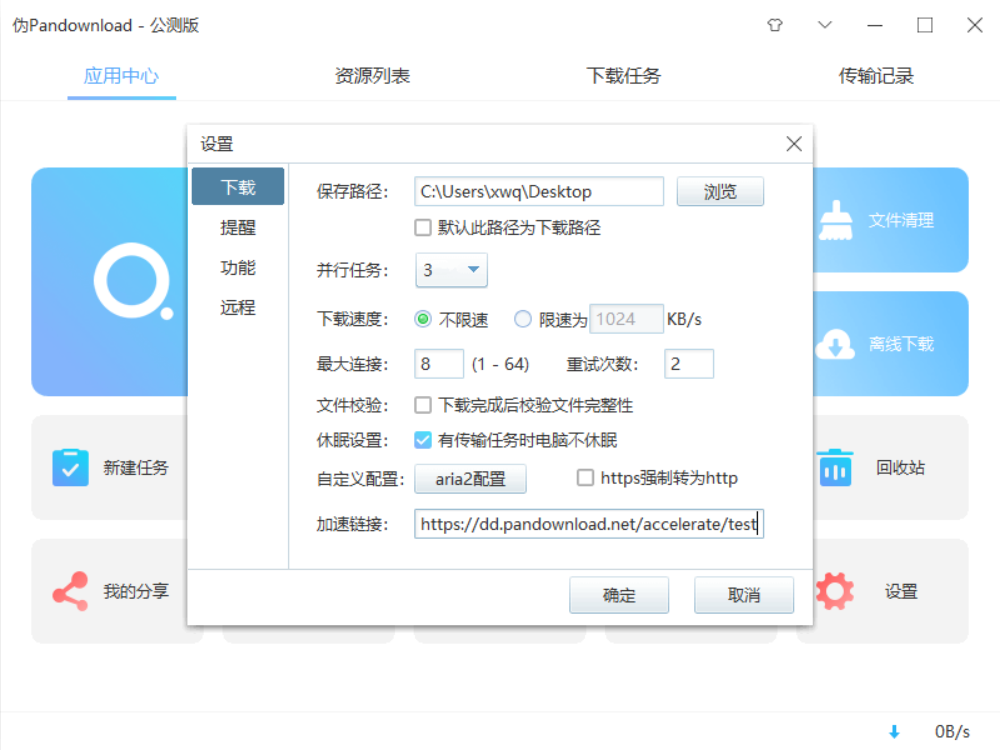The image size is (1000, 750).
Task: Click the file cleanup broom icon
Action: (835, 221)
